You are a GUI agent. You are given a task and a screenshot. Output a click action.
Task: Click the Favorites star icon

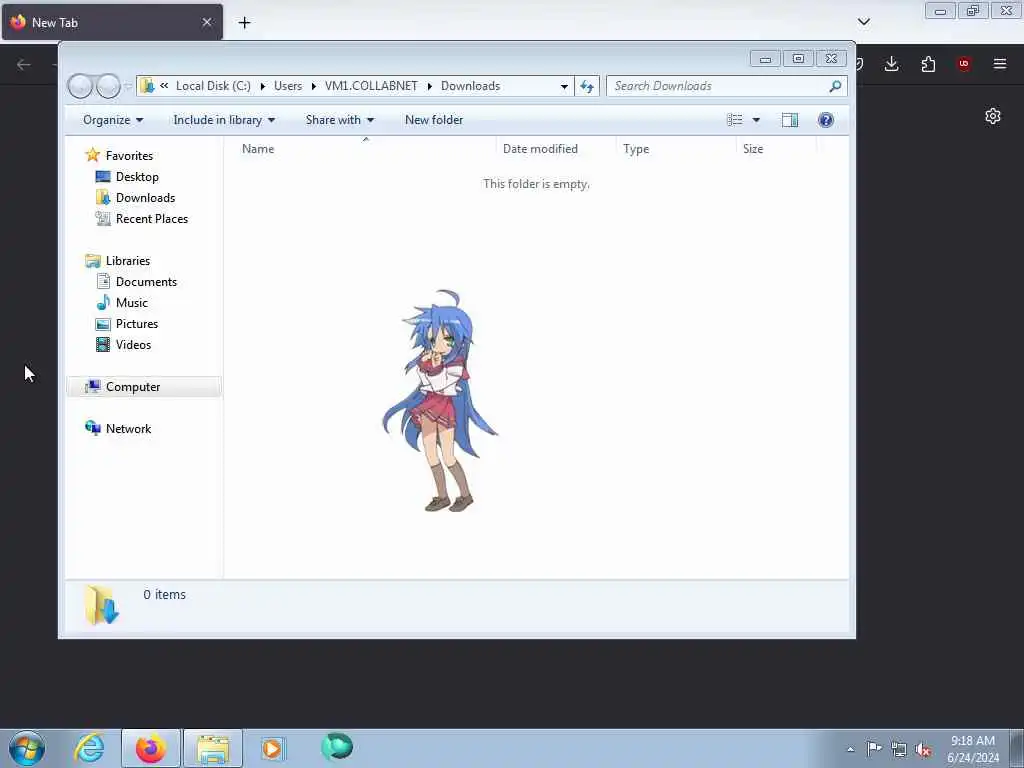tap(93, 155)
